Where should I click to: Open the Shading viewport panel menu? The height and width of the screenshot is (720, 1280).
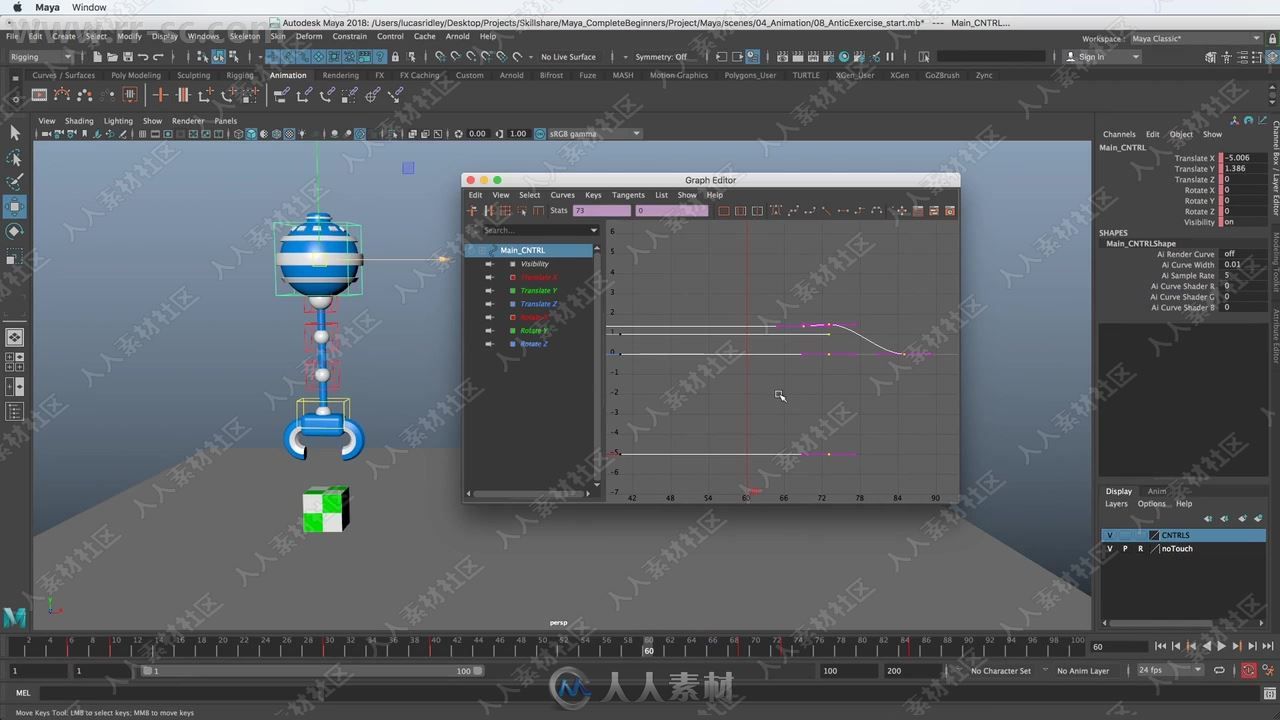(x=79, y=121)
